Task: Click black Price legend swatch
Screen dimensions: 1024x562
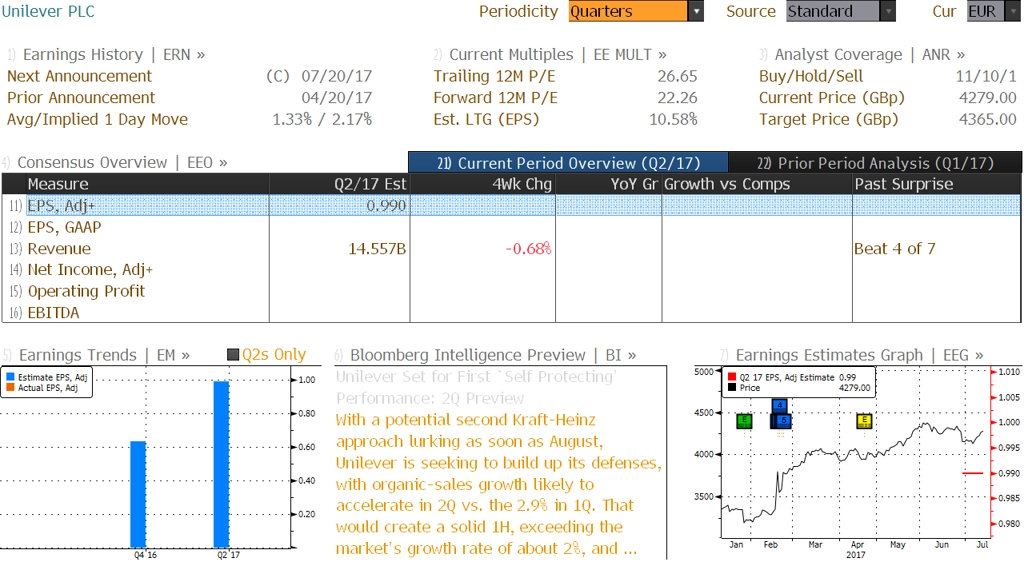Action: point(732,388)
